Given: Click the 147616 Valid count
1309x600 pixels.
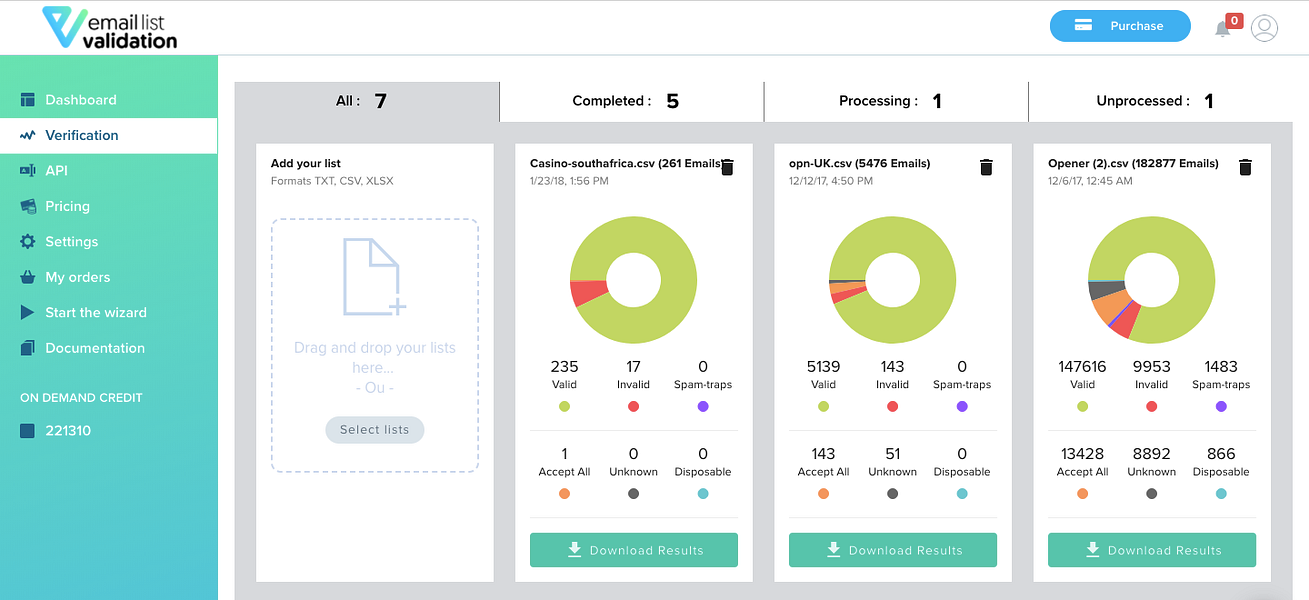Looking at the screenshot, I should tap(1082, 367).
